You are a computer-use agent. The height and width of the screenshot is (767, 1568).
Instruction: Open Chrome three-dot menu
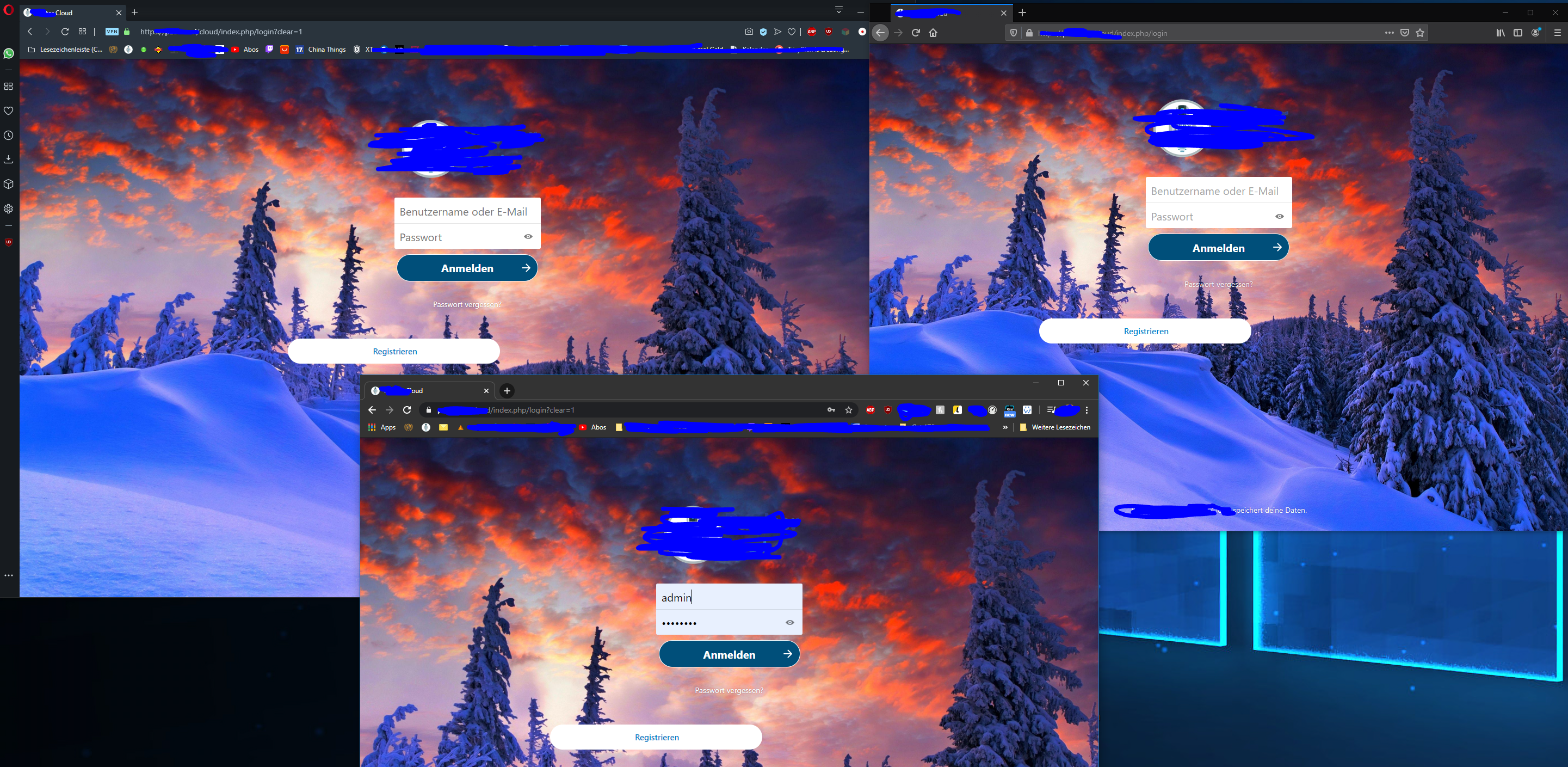point(1087,410)
